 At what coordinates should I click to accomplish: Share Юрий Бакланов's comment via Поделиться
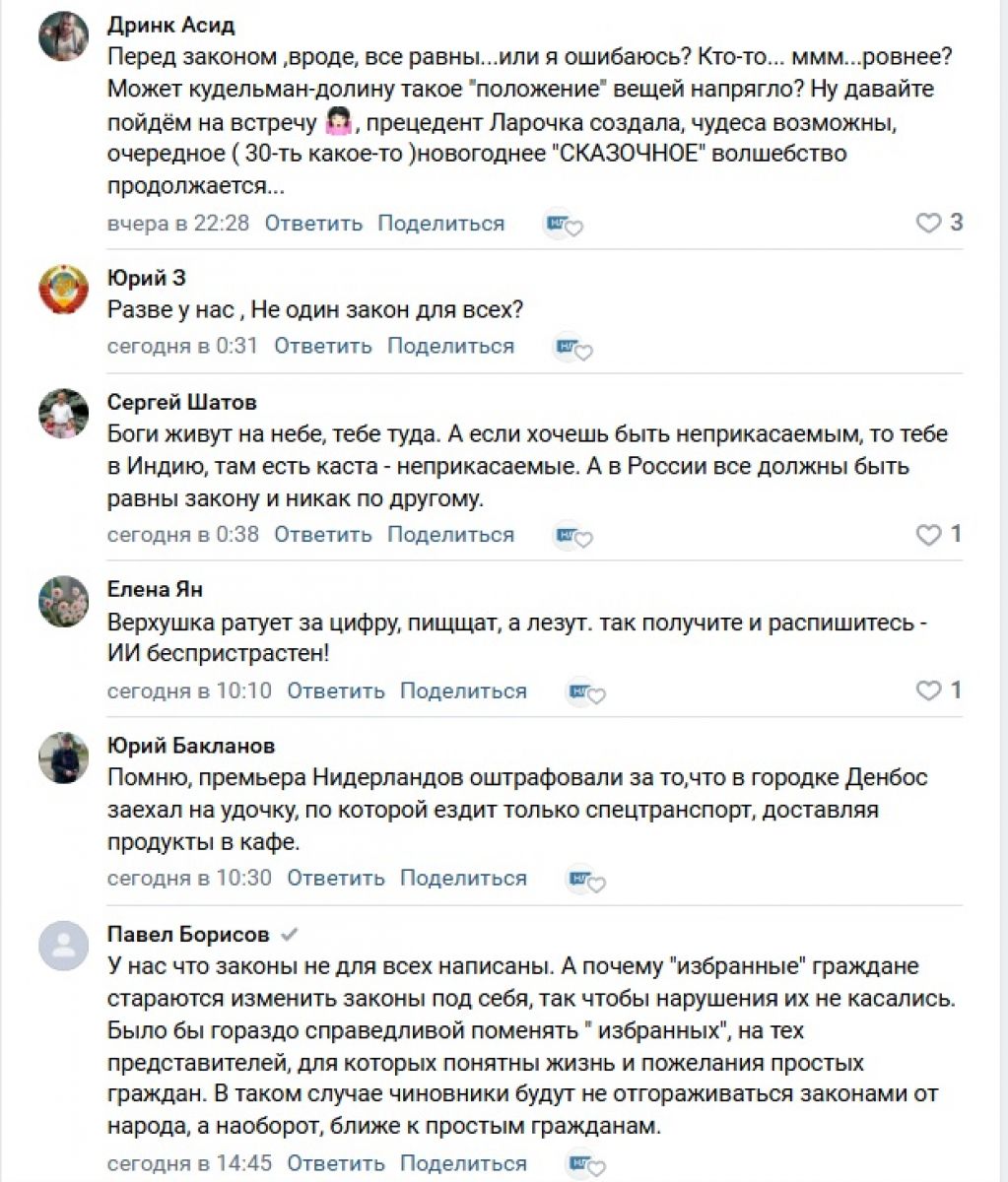click(x=463, y=878)
